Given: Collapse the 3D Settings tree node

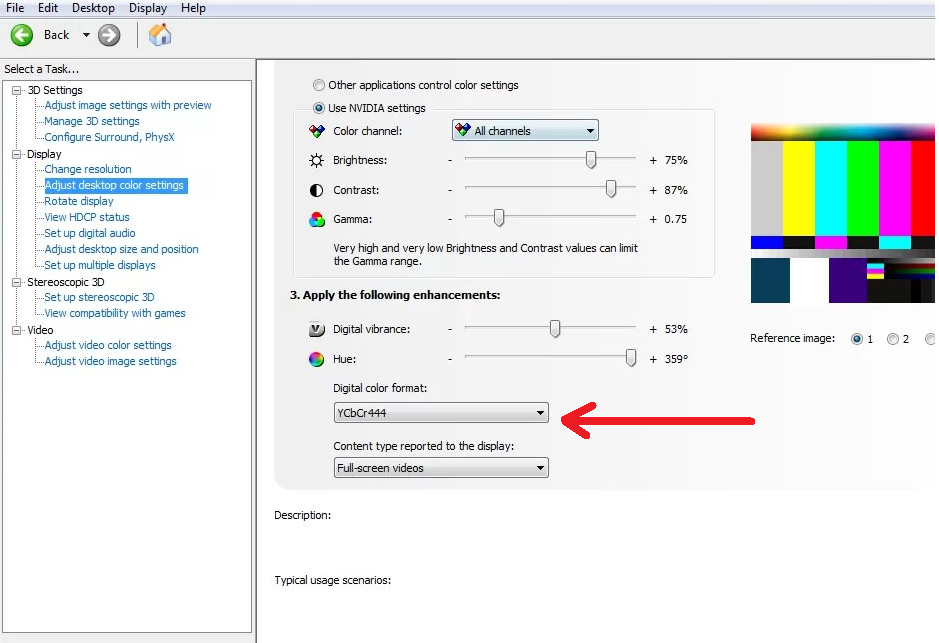Looking at the screenshot, I should tap(17, 90).
